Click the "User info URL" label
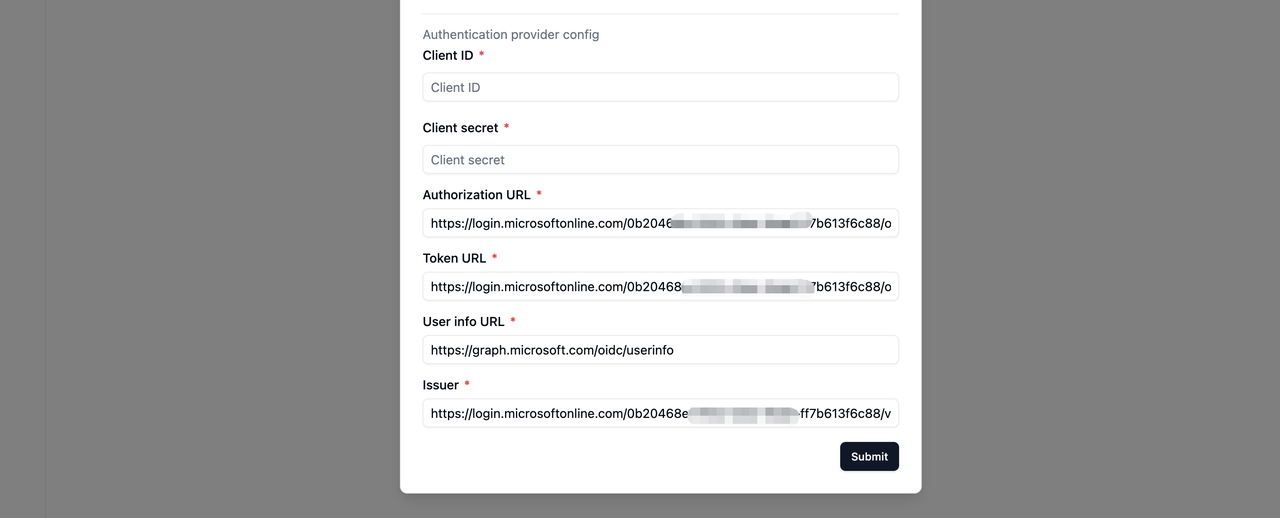This screenshot has width=1280, height=518. click(x=464, y=321)
